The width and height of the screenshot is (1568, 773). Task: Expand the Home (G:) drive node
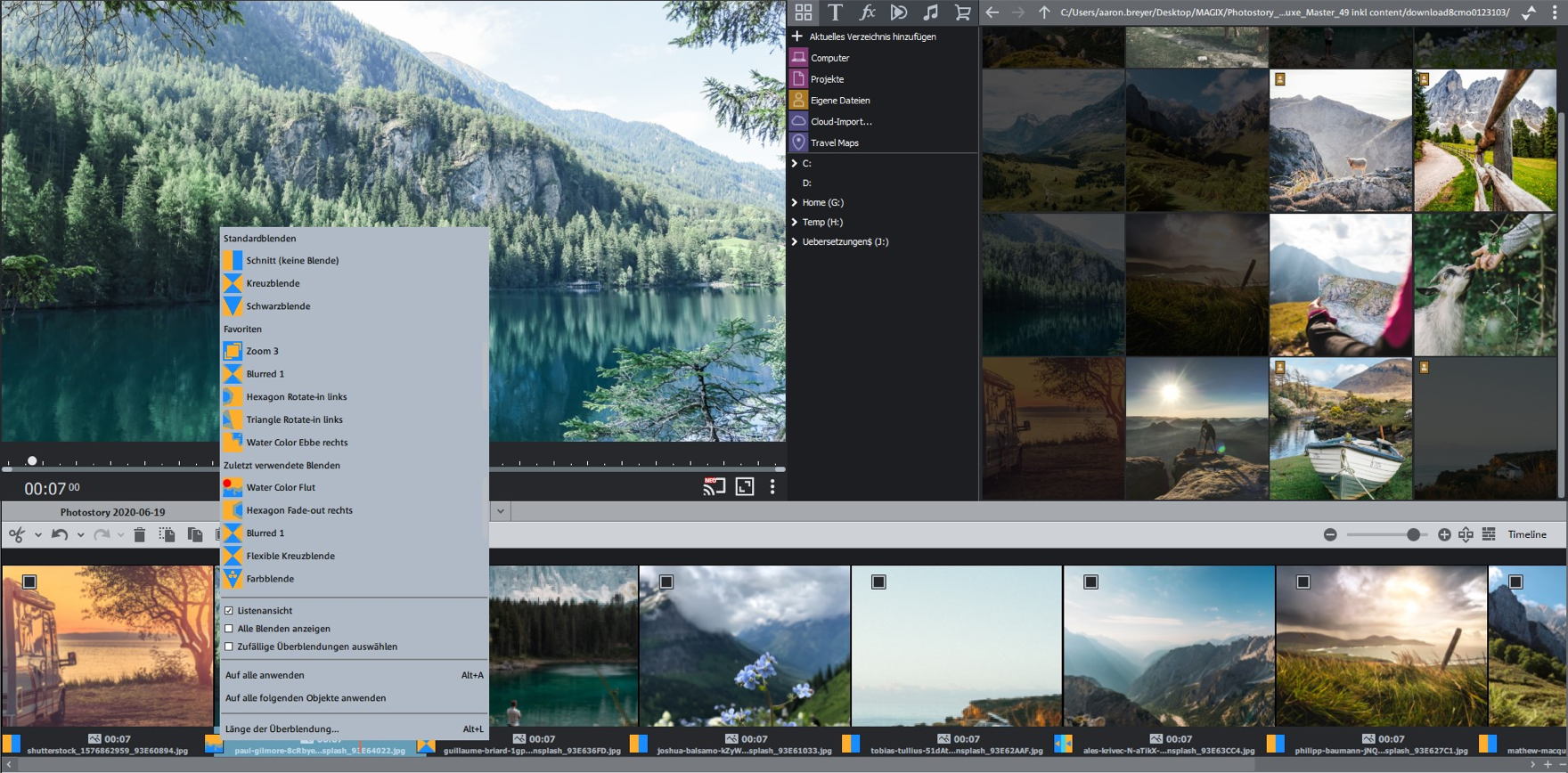[x=795, y=203]
